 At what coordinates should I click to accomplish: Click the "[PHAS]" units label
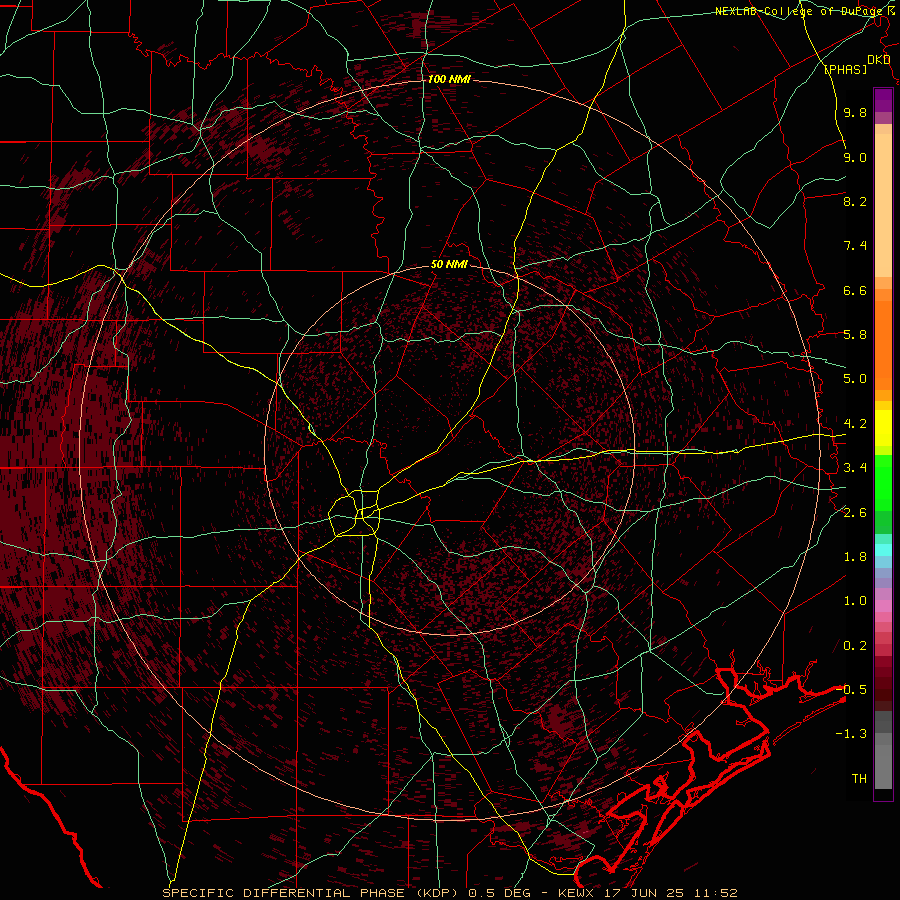[x=845, y=70]
